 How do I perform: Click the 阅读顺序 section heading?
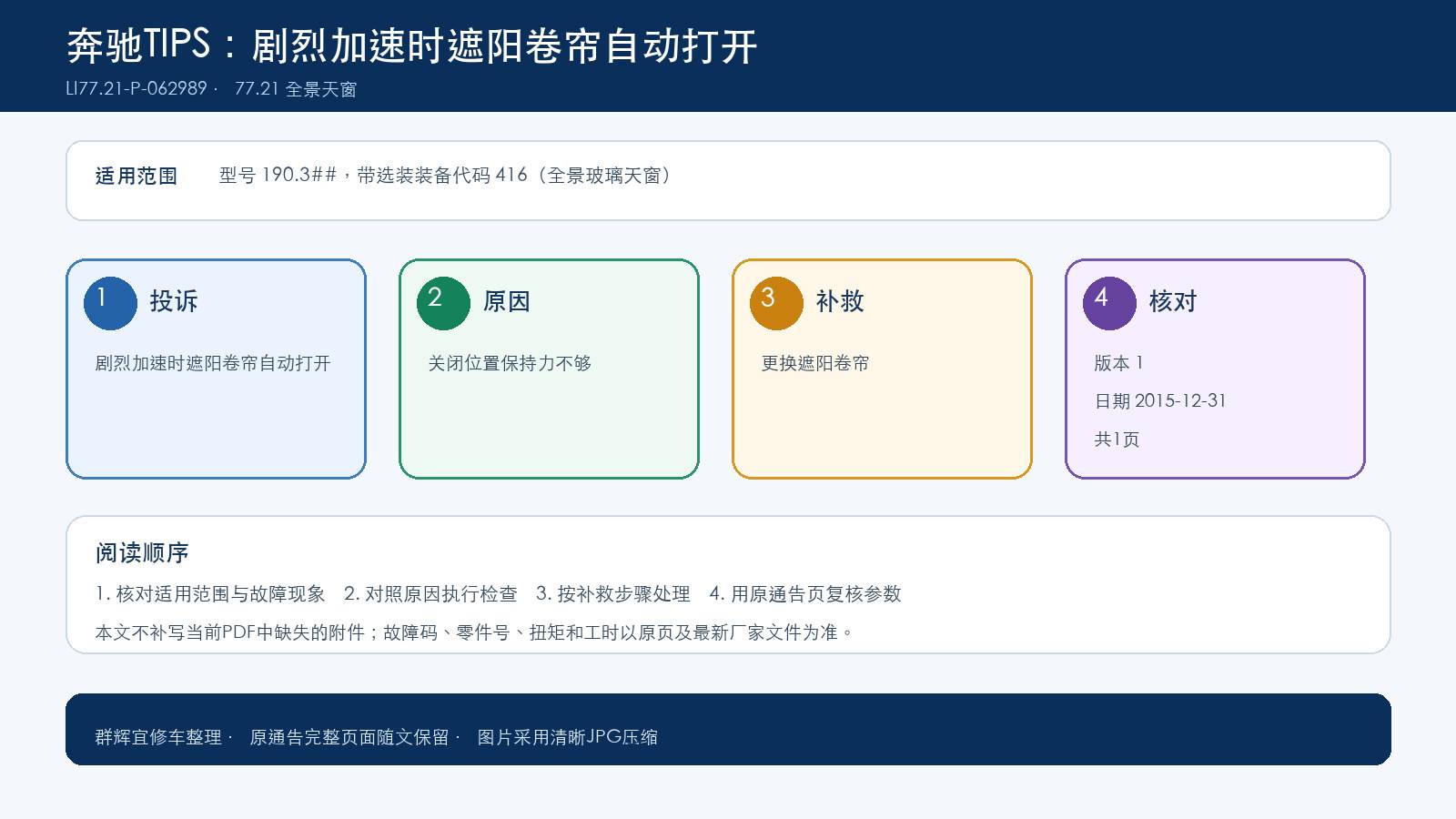tap(142, 553)
